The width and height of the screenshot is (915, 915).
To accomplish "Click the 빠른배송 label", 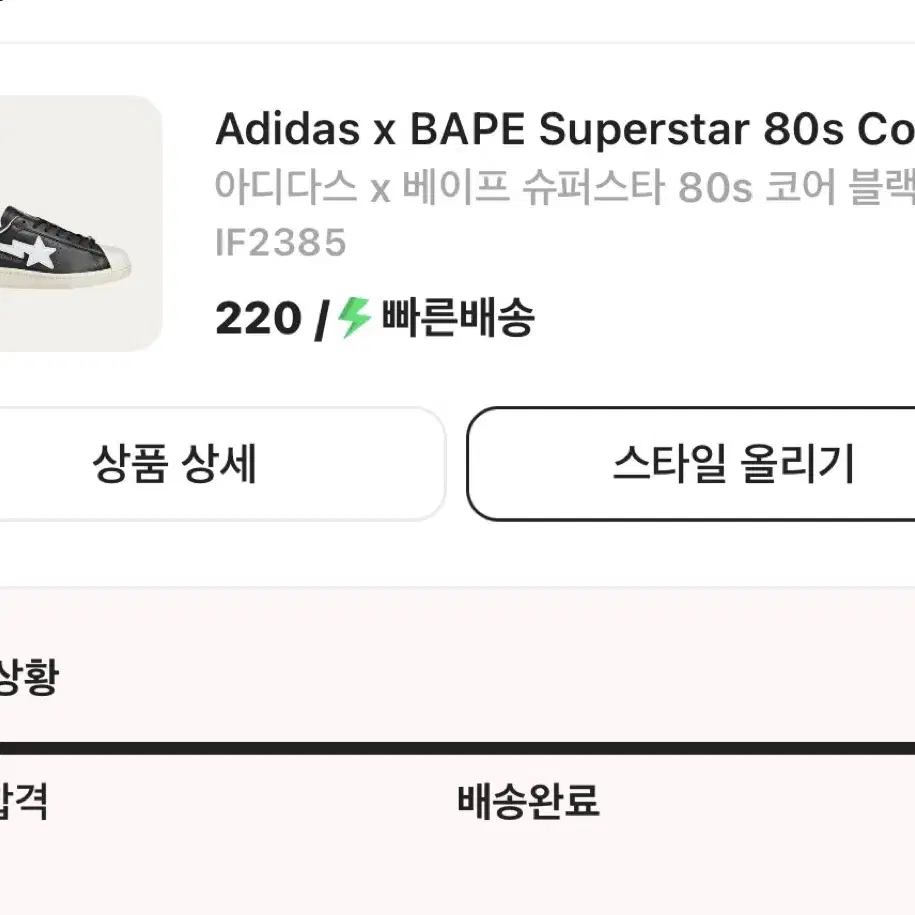I will coord(459,317).
